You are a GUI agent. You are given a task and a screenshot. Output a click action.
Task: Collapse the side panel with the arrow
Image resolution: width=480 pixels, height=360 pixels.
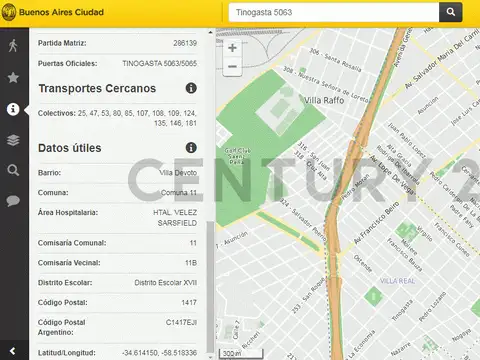click(x=13, y=351)
